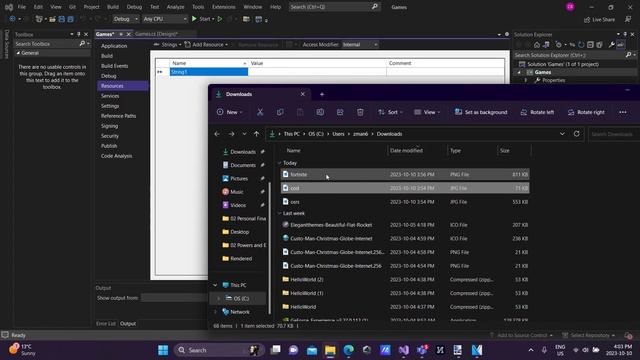Open Debug configuration dropdown

tap(125, 19)
